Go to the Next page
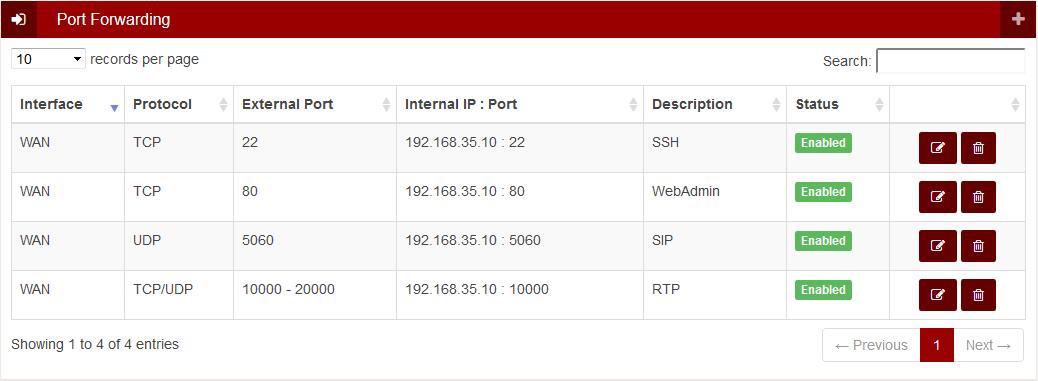The image size is (1038, 381). pyautogui.click(x=988, y=345)
